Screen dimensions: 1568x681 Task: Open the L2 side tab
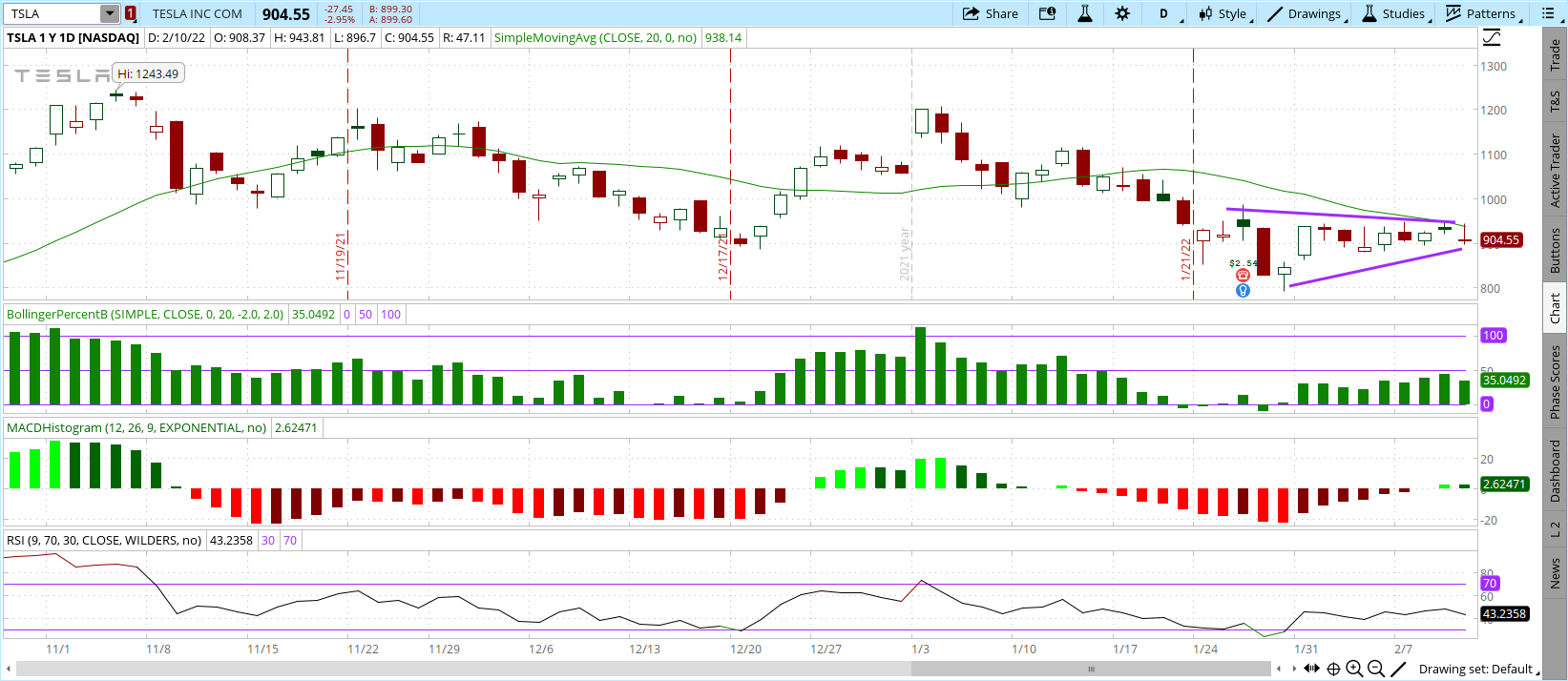point(1555,529)
